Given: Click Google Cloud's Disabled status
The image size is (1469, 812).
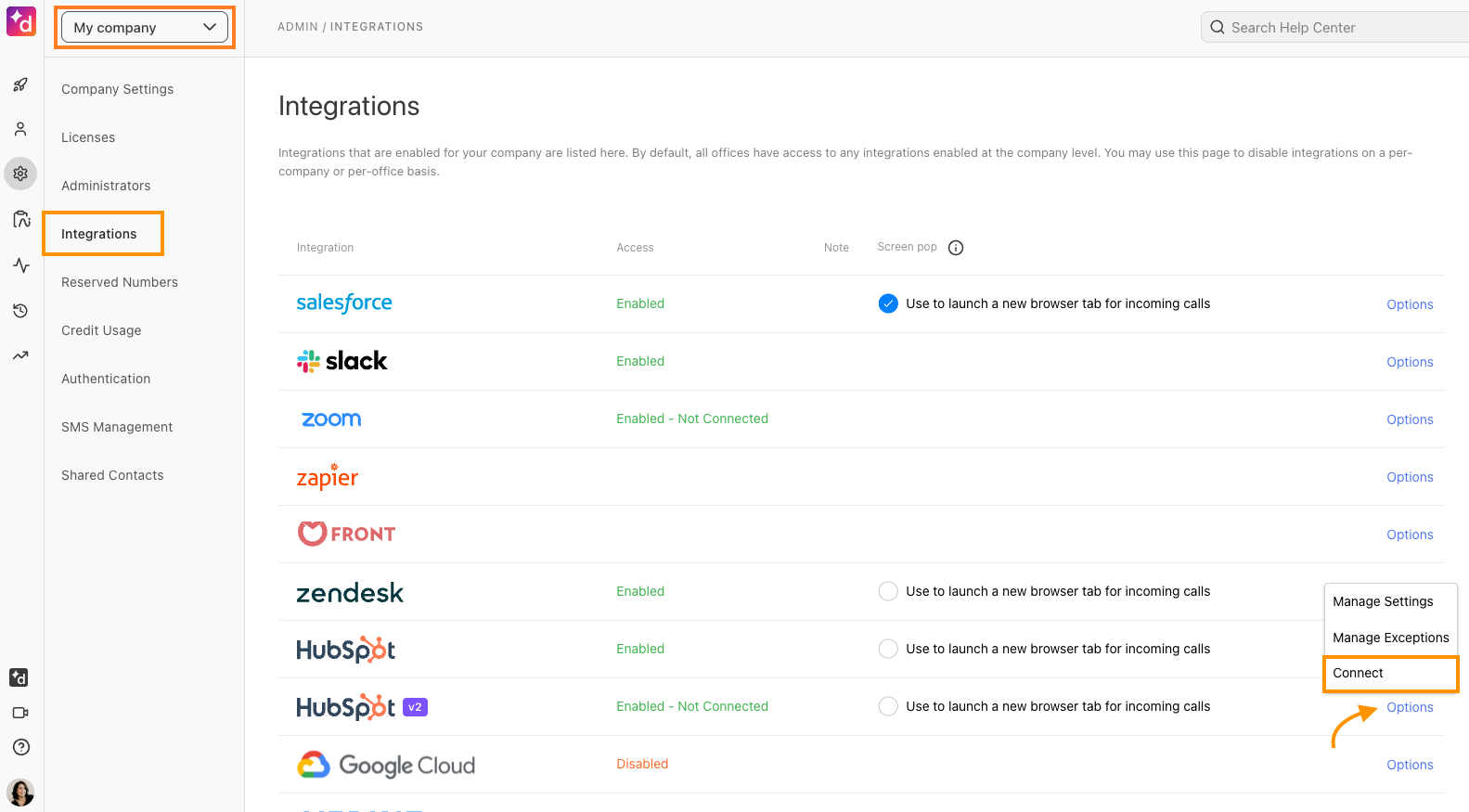Looking at the screenshot, I should pyautogui.click(x=642, y=764).
